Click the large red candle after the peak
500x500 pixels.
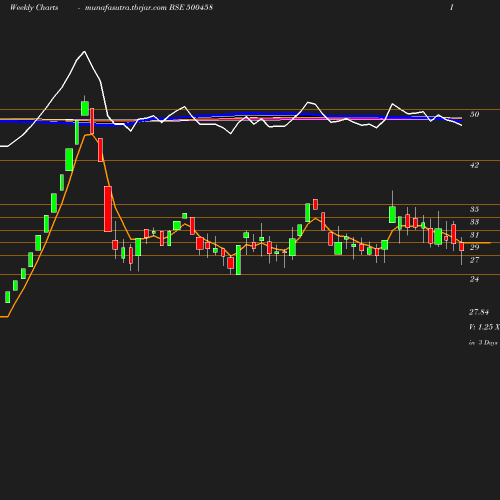[108, 209]
